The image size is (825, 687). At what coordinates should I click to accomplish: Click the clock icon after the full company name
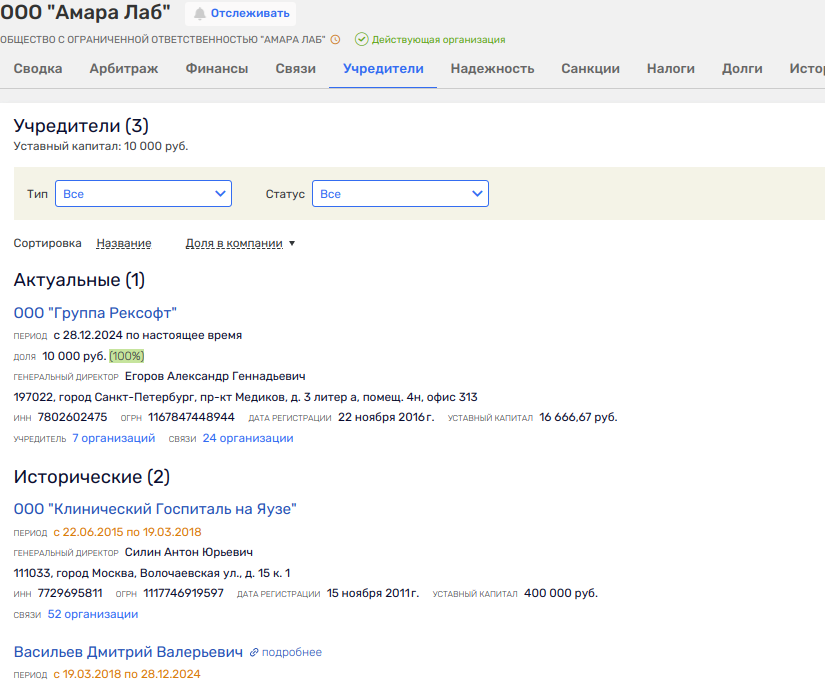click(335, 39)
